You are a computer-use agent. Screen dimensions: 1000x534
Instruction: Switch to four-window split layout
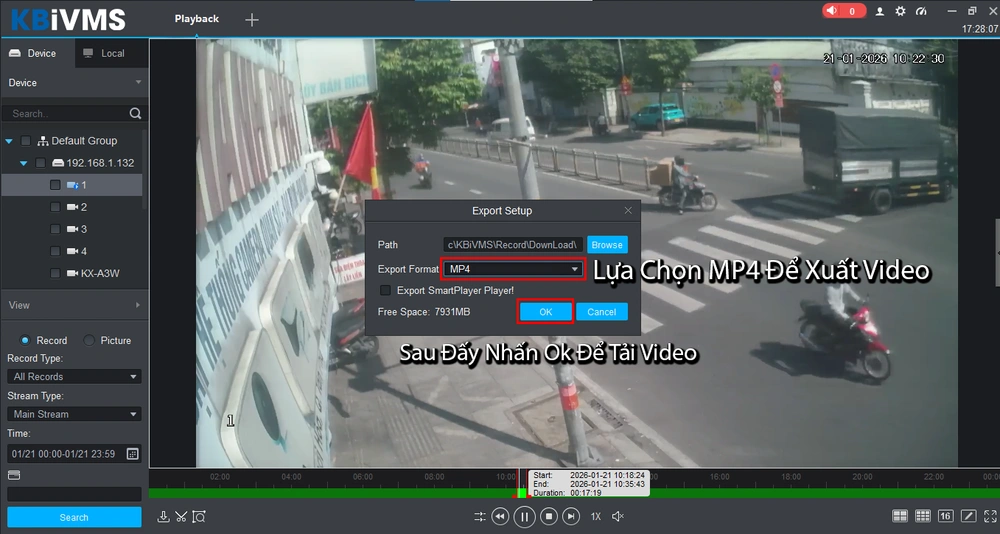point(900,515)
